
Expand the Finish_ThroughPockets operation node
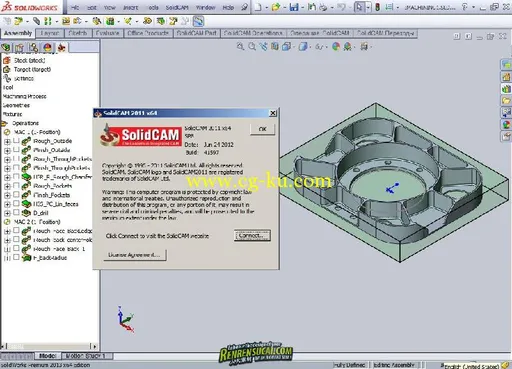[7, 168]
